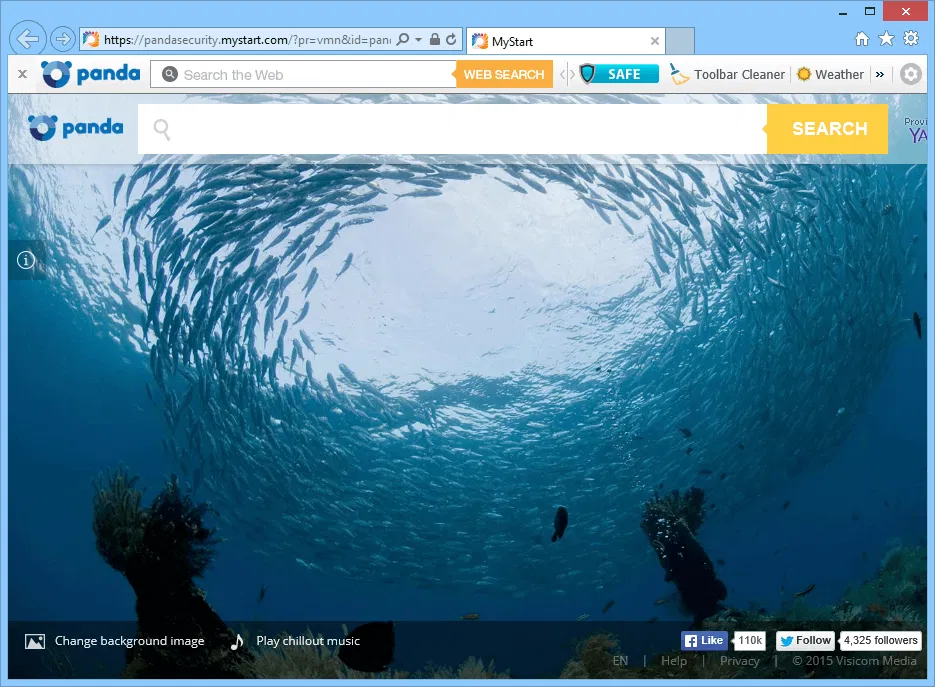Screen dimensions: 935x687
Task: Open the Privacy link in the footer
Action: [x=740, y=661]
